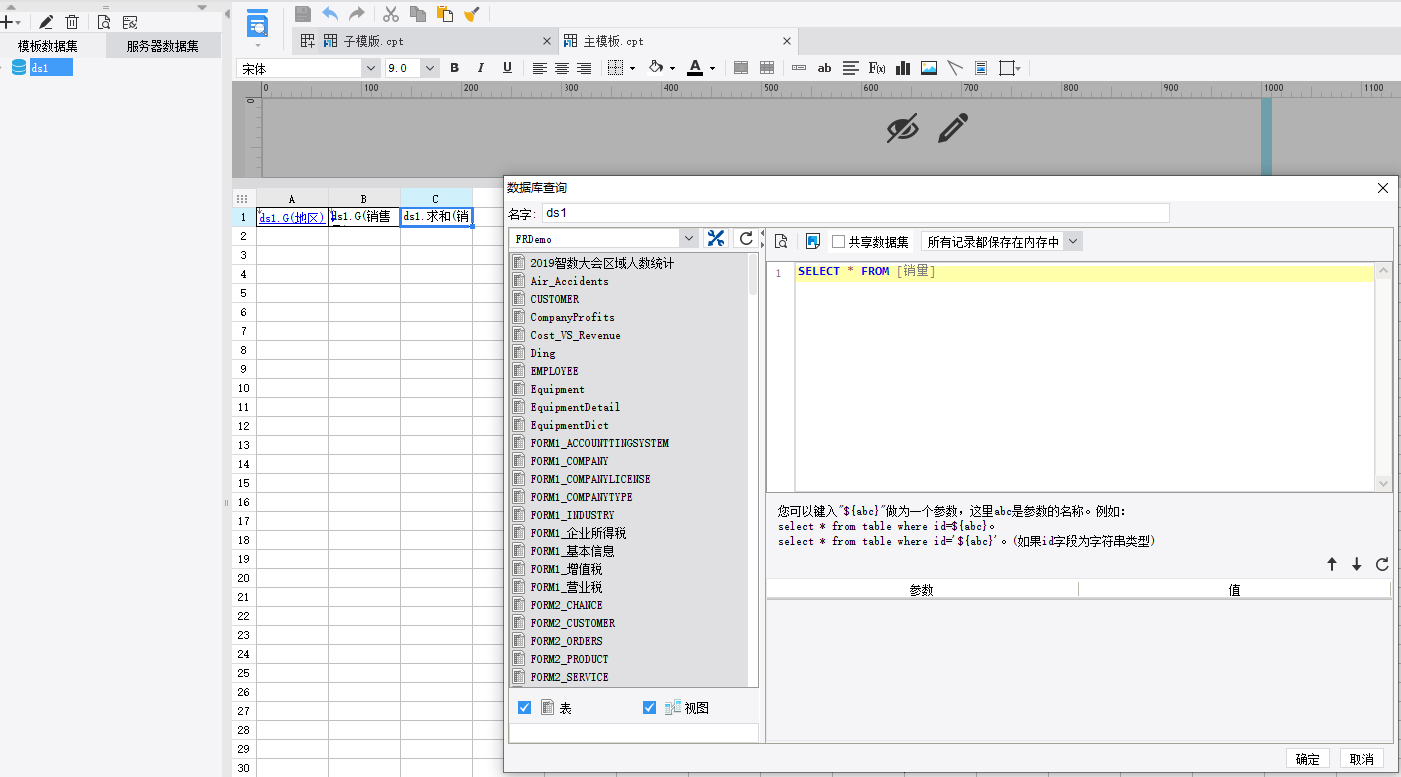Click the format painter brush icon
This screenshot has width=1401, height=777.
pos(472,14)
